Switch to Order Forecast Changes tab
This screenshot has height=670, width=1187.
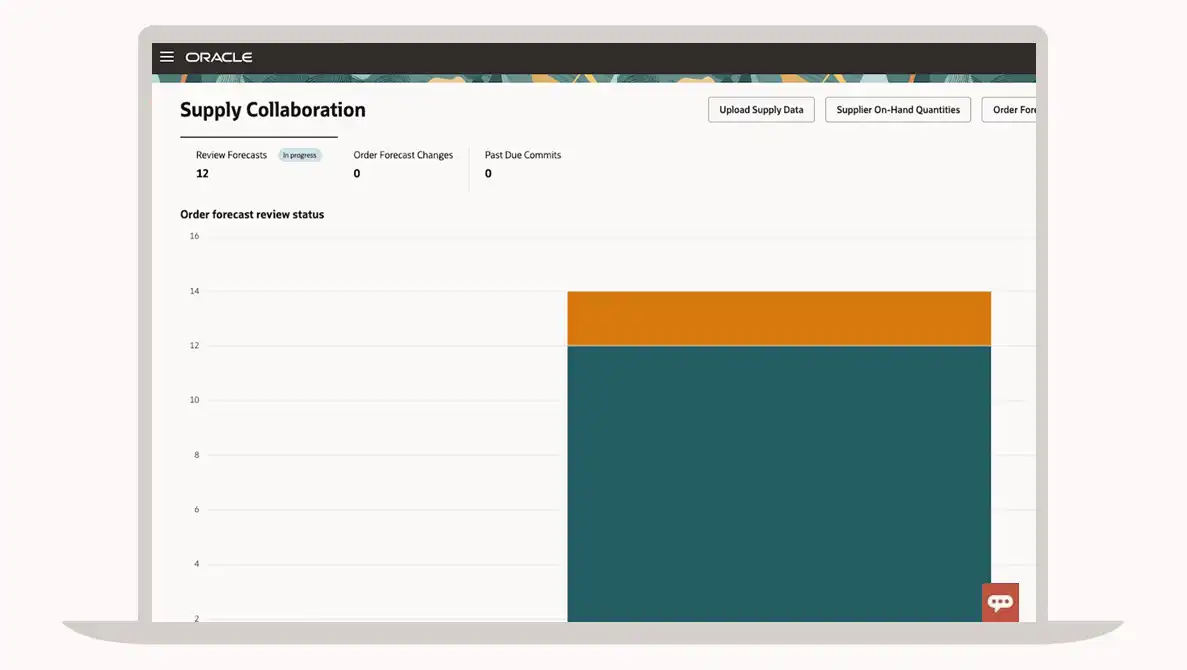pos(403,155)
